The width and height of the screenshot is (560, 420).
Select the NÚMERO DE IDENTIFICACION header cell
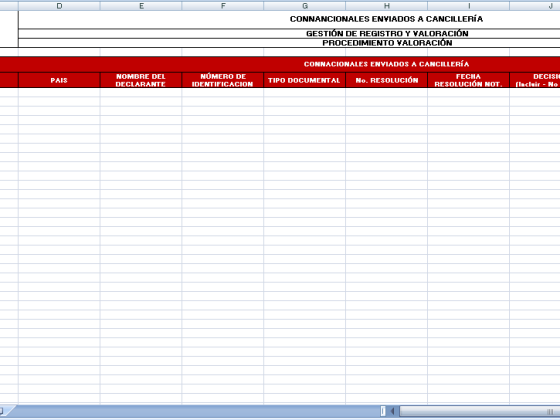coord(223,80)
